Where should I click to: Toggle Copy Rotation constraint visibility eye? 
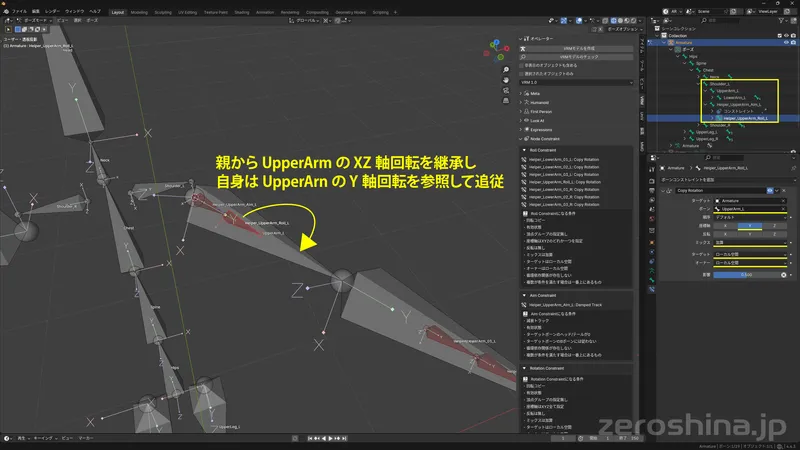[x=770, y=190]
